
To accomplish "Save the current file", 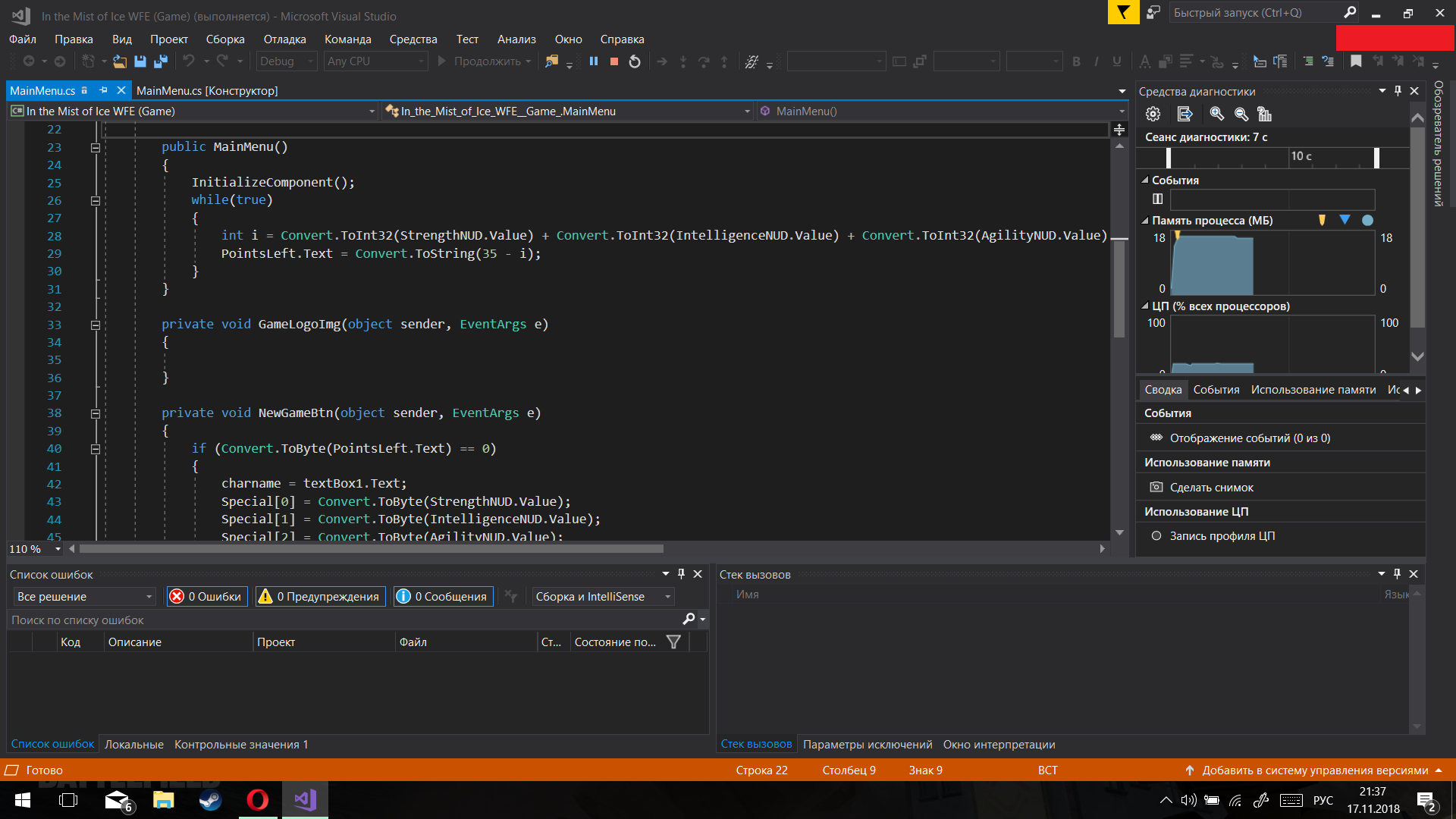I will pyautogui.click(x=140, y=61).
